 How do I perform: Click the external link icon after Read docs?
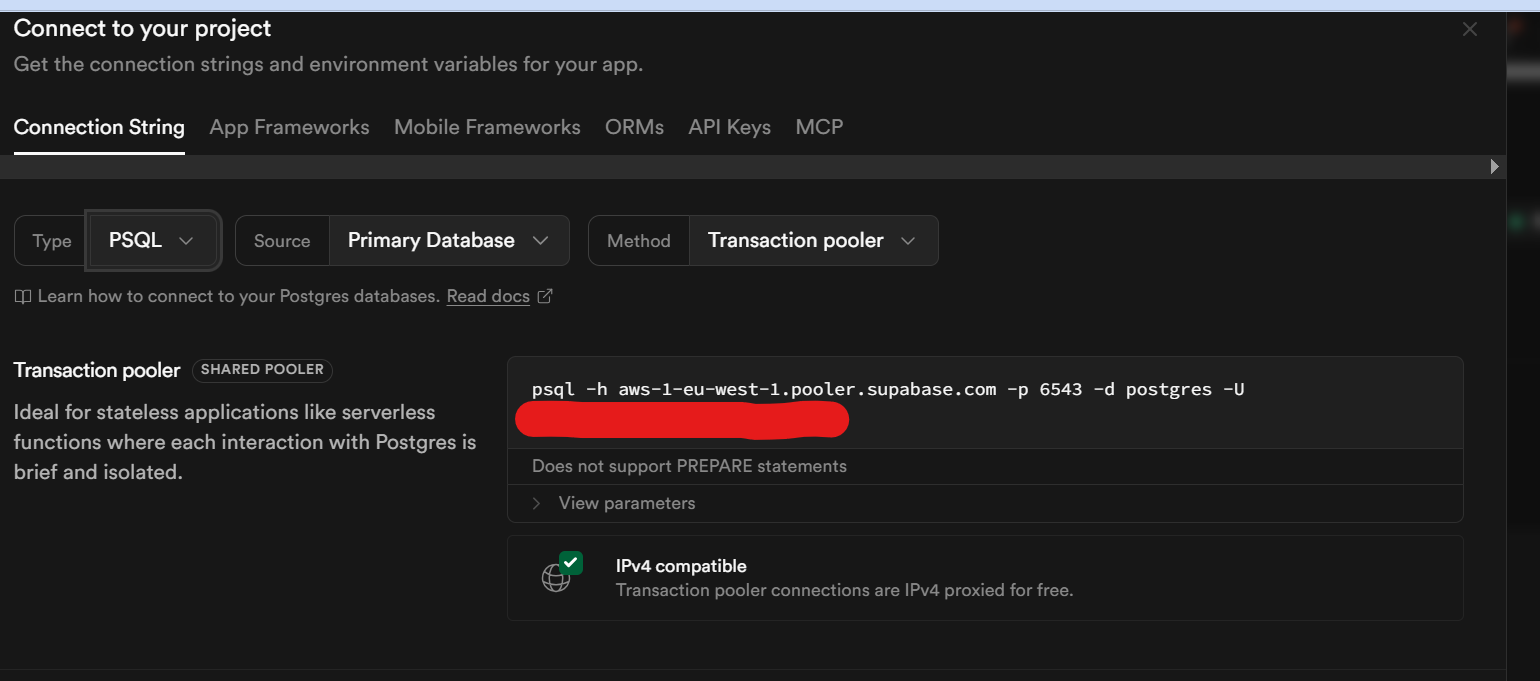[x=545, y=296]
